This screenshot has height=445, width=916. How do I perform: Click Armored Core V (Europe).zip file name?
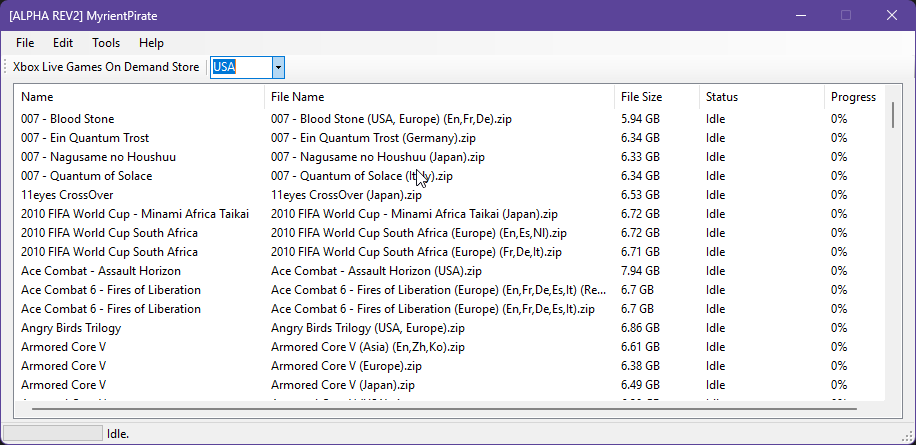point(346,366)
